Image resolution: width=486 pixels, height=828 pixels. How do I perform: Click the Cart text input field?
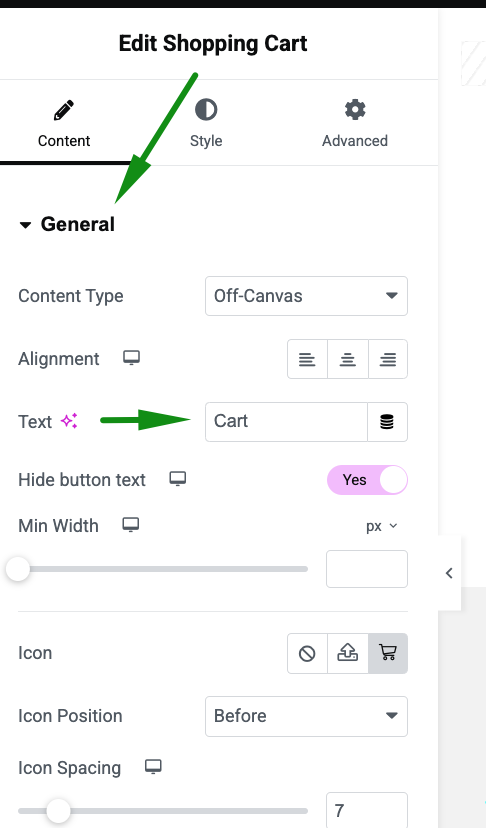tap(286, 422)
